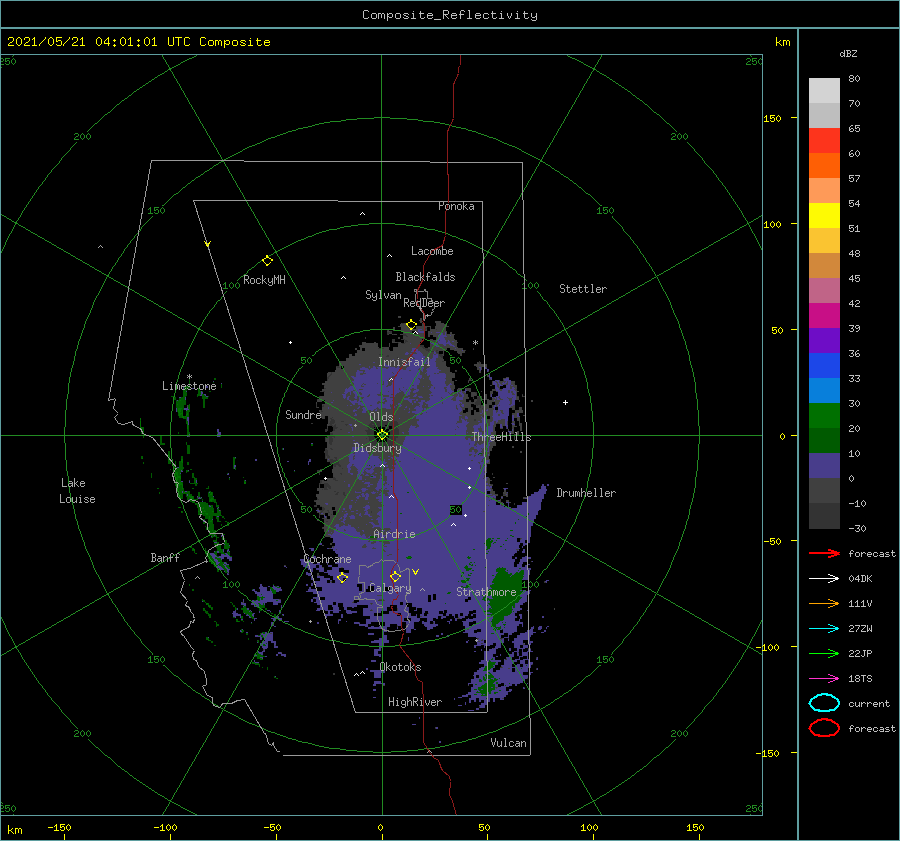Click the HighRiver label
Image resolution: width=900 pixels, height=841 pixels.
pos(415,702)
